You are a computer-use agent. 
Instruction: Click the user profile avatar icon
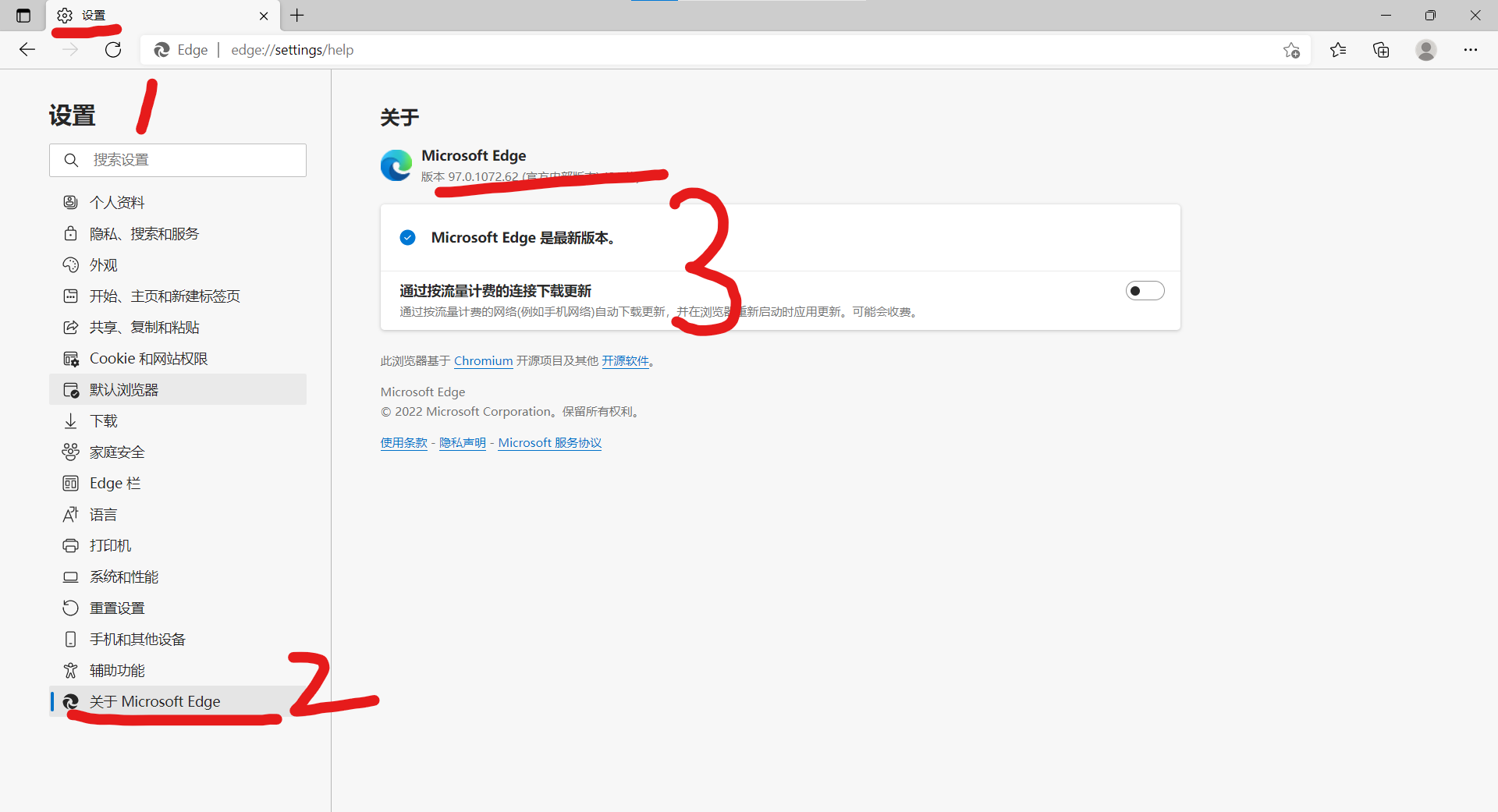pos(1425,50)
